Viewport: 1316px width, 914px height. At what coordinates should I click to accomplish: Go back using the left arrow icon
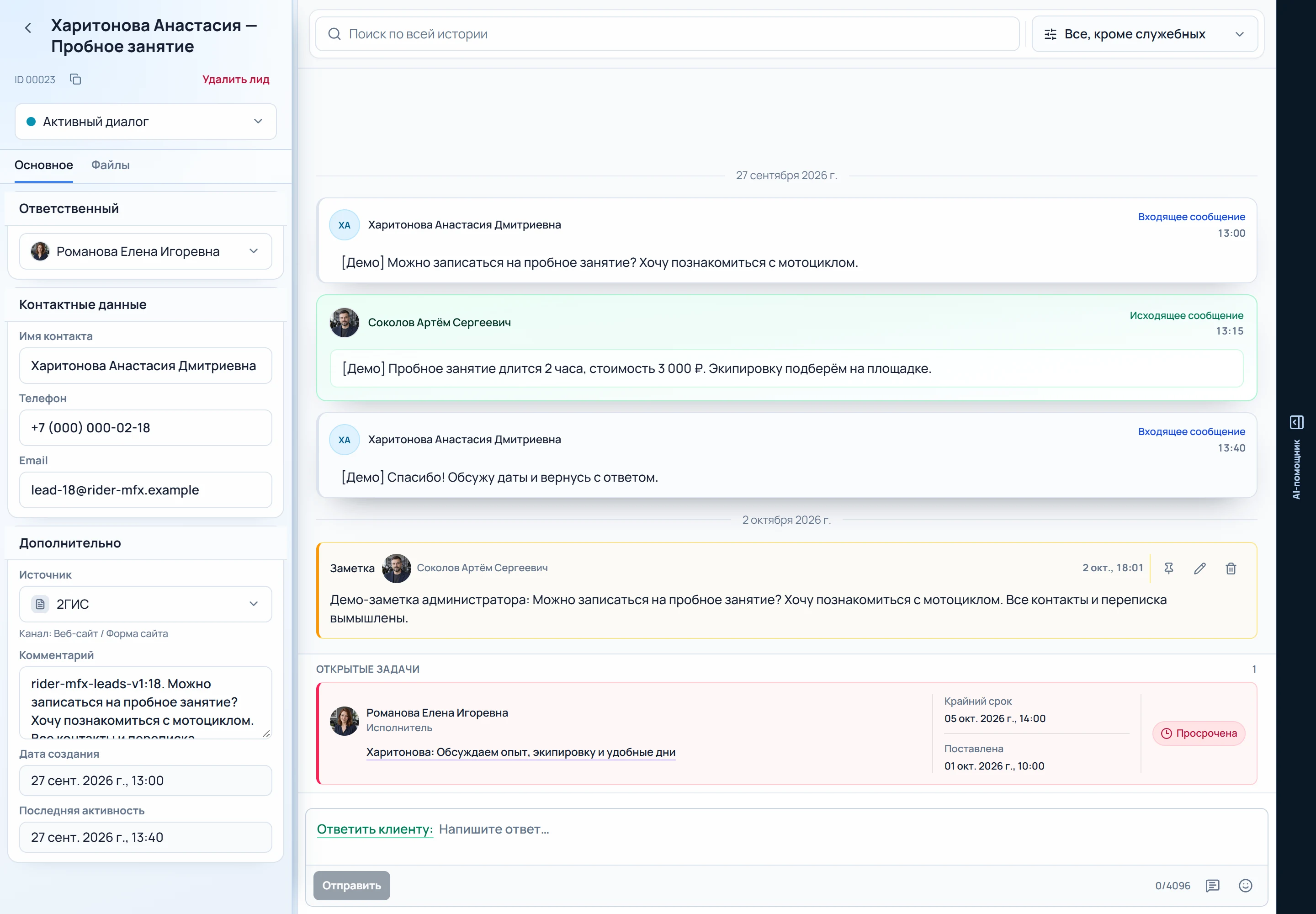point(28,28)
